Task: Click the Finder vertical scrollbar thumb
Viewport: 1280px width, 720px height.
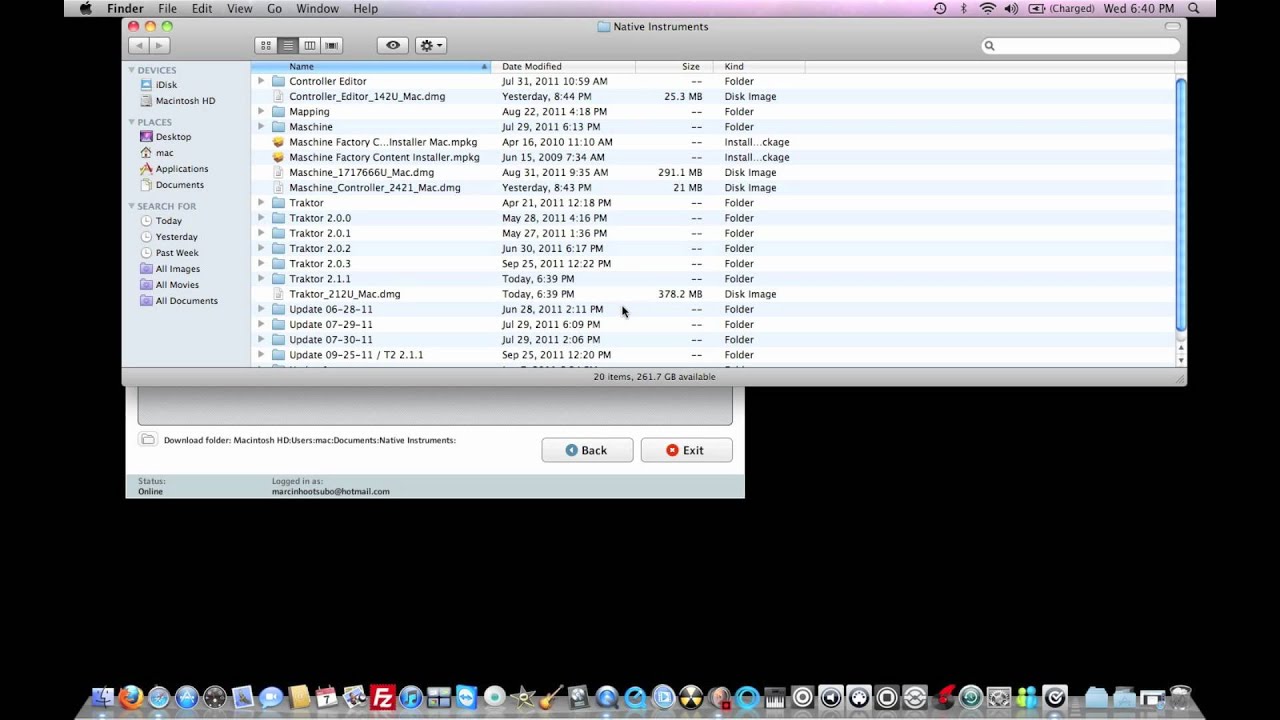Action: coord(1181,204)
